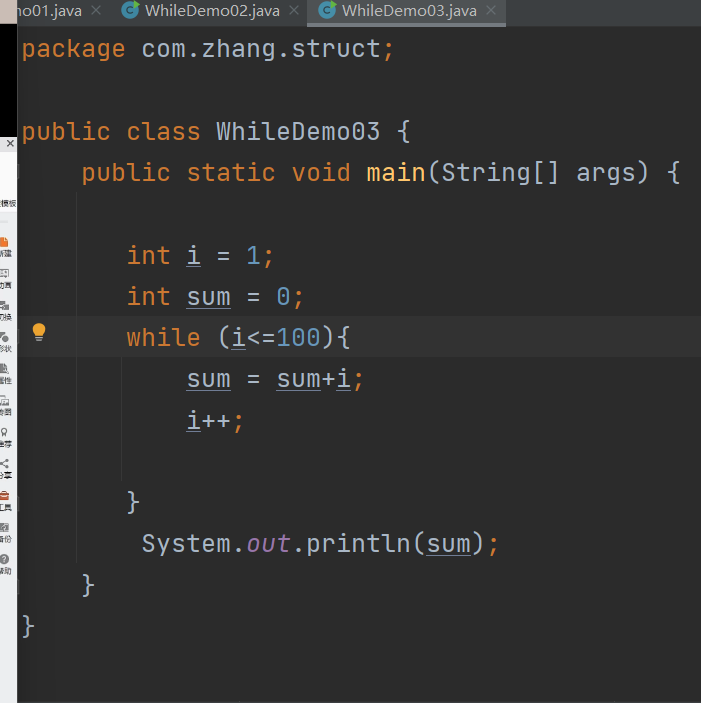Click the 'println' method call
Screen dimensions: 701x703
point(358,543)
